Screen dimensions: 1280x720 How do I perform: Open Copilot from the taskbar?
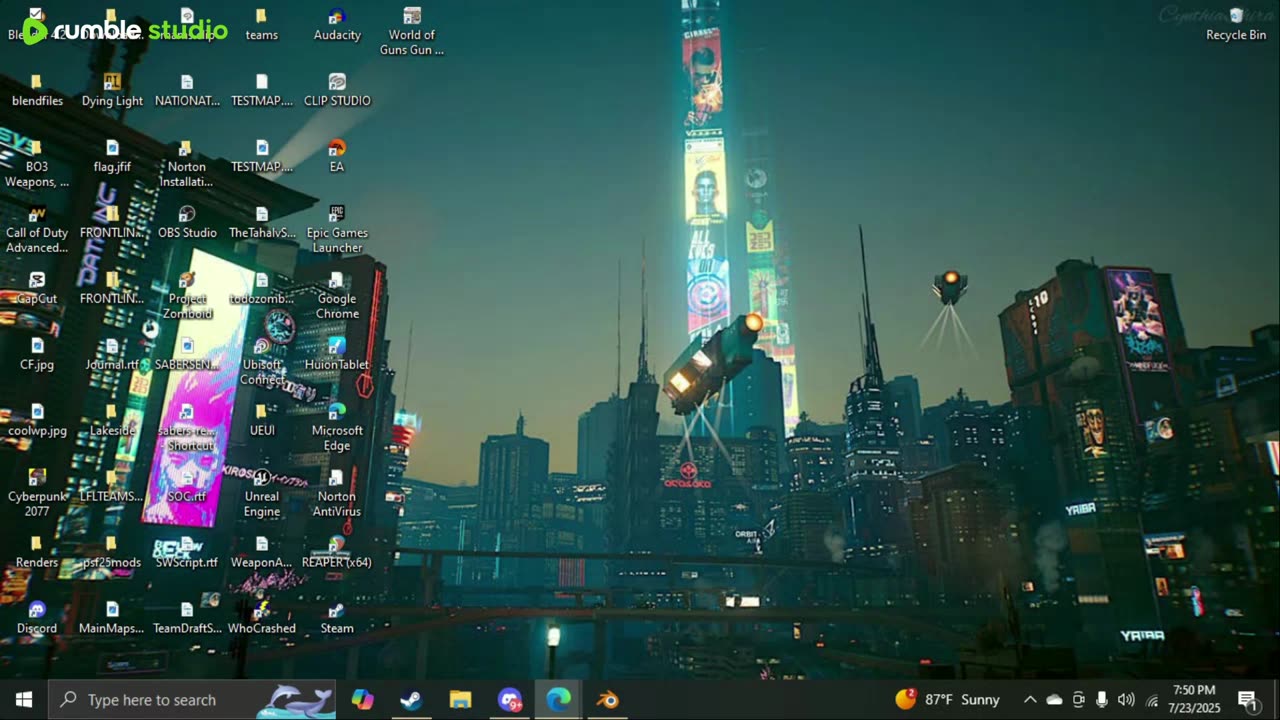362,700
